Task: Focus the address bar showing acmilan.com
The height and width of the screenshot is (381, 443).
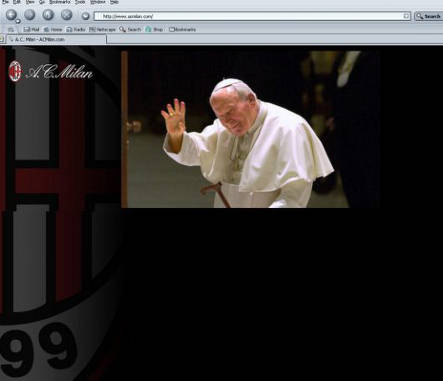Action: point(252,16)
